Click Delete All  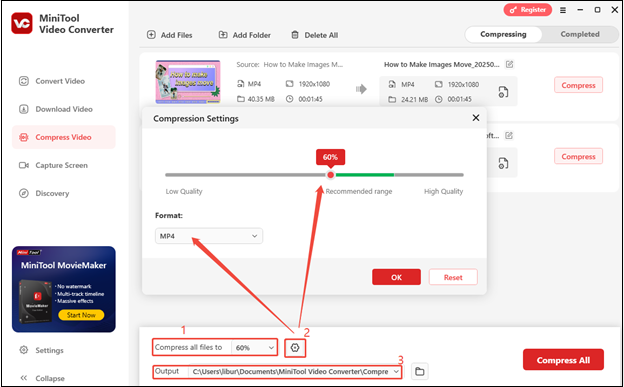pos(314,35)
